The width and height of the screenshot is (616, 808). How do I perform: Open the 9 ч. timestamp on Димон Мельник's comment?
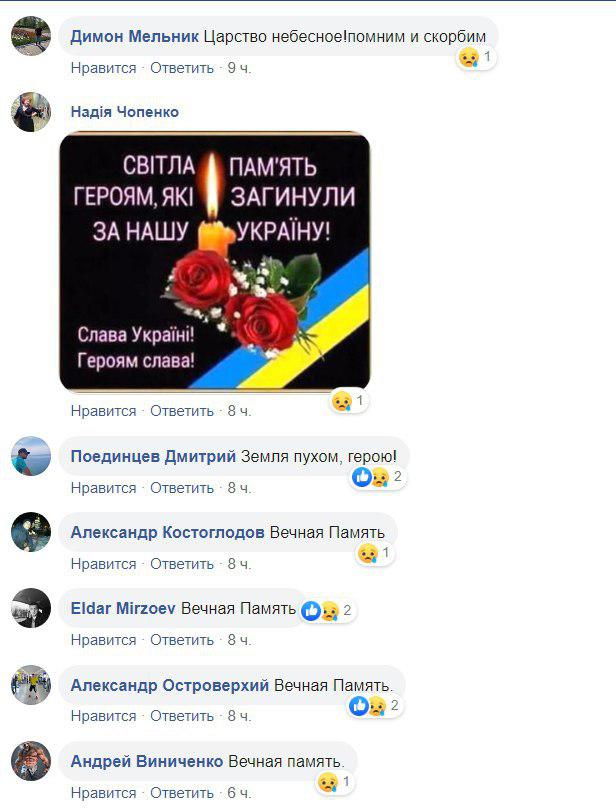239,68
